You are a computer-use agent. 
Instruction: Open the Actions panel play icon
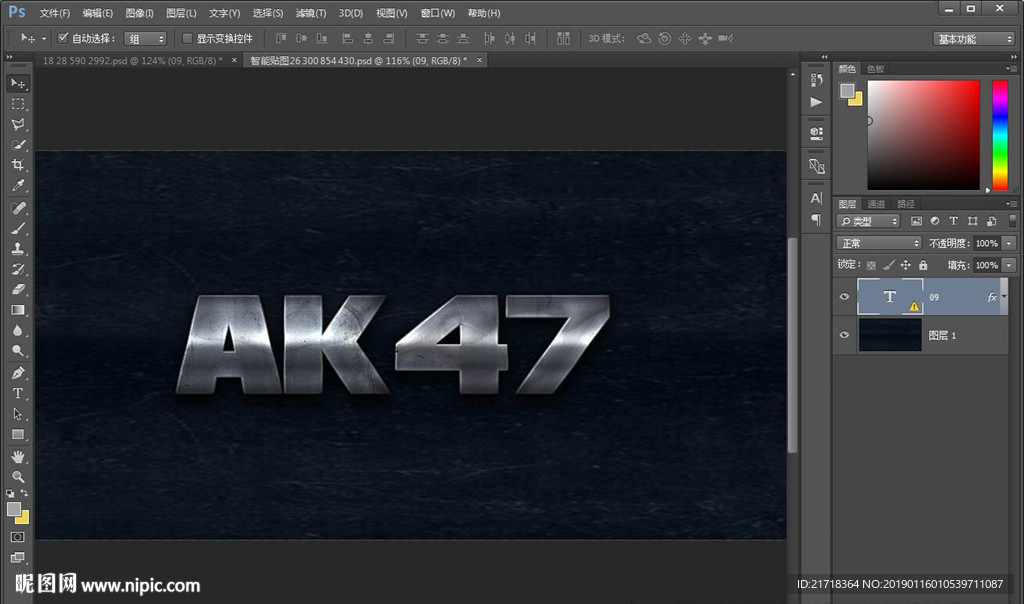[x=816, y=102]
